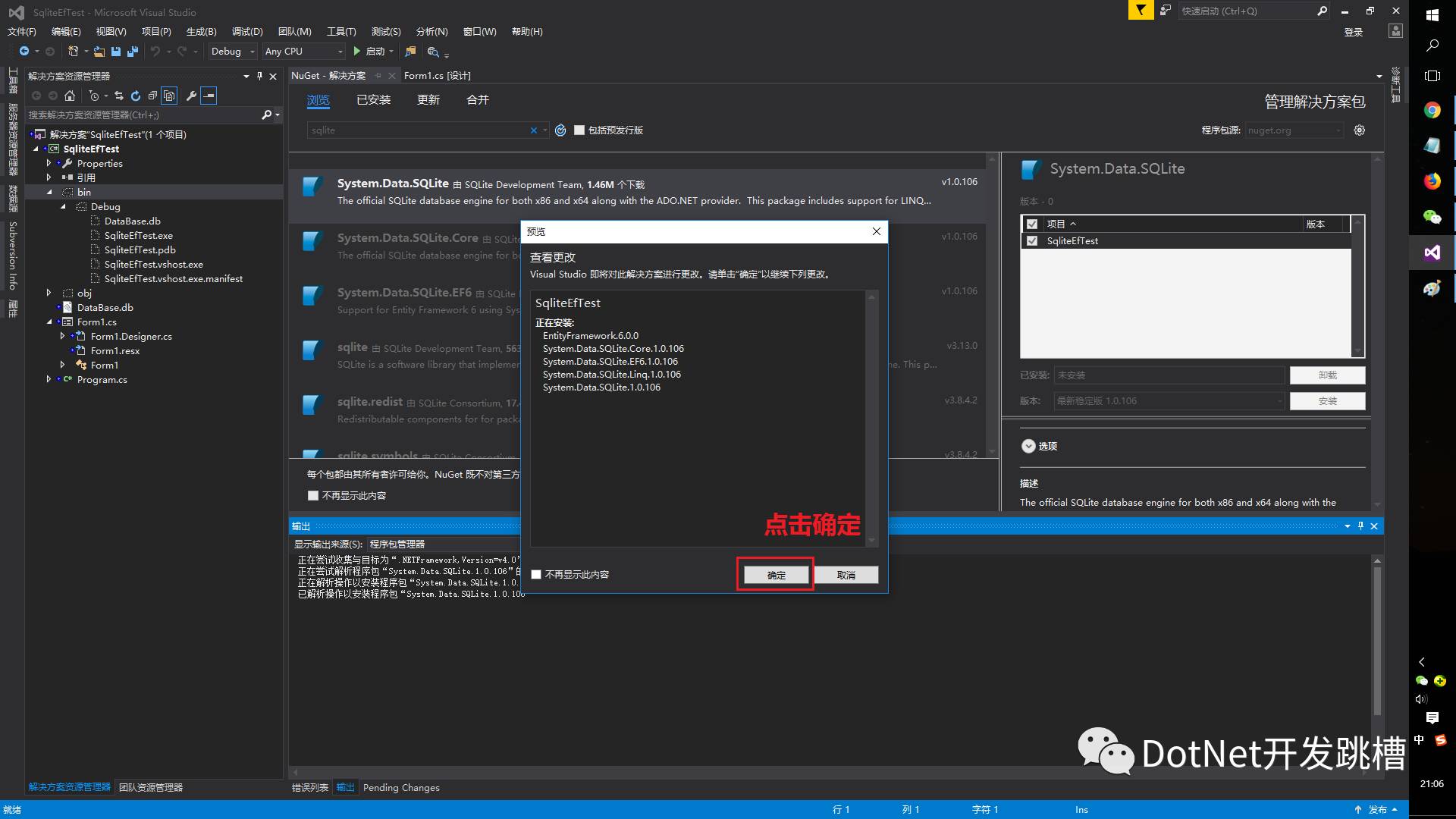This screenshot has width=1456, height=819.
Task: Click the green Start debugging play icon
Action: 356,51
